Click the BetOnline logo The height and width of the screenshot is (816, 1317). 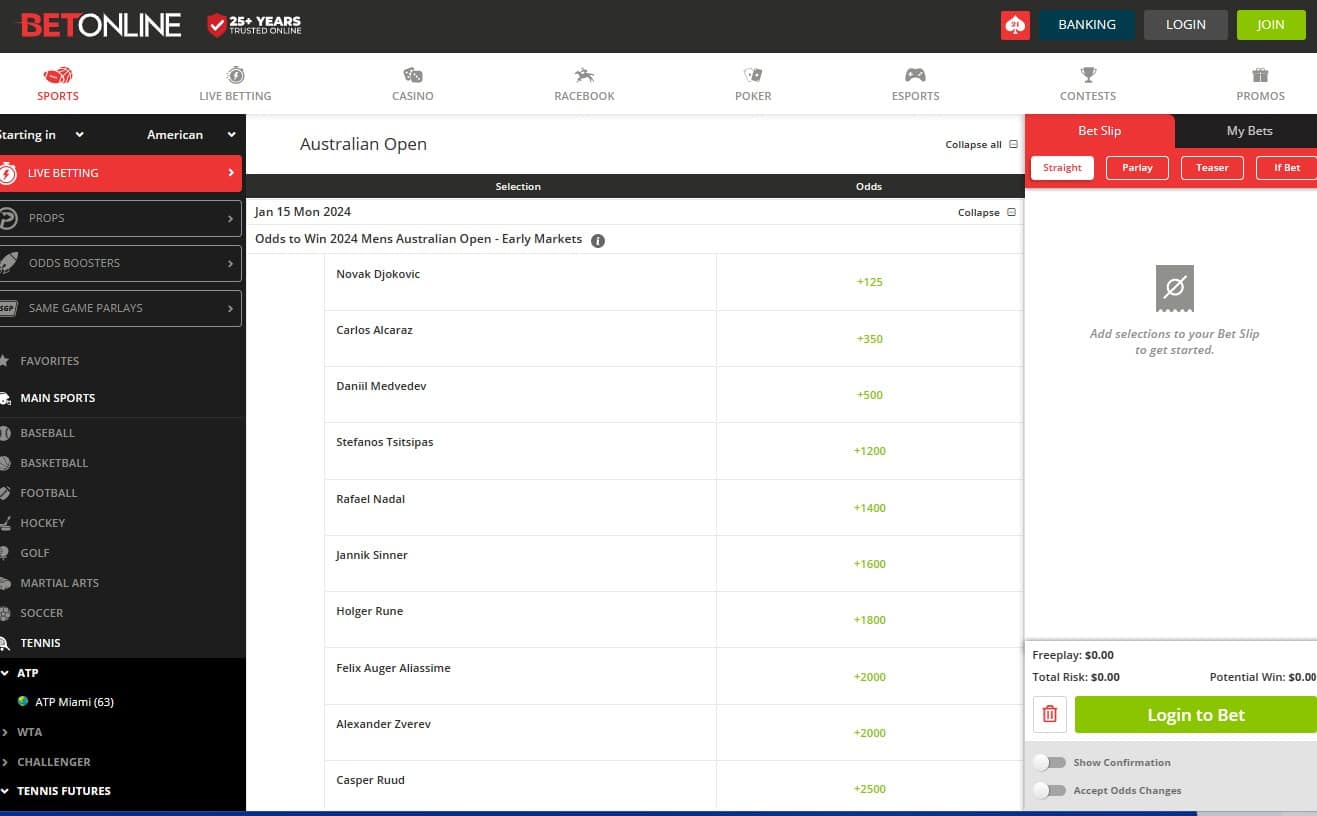pyautogui.click(x=100, y=25)
